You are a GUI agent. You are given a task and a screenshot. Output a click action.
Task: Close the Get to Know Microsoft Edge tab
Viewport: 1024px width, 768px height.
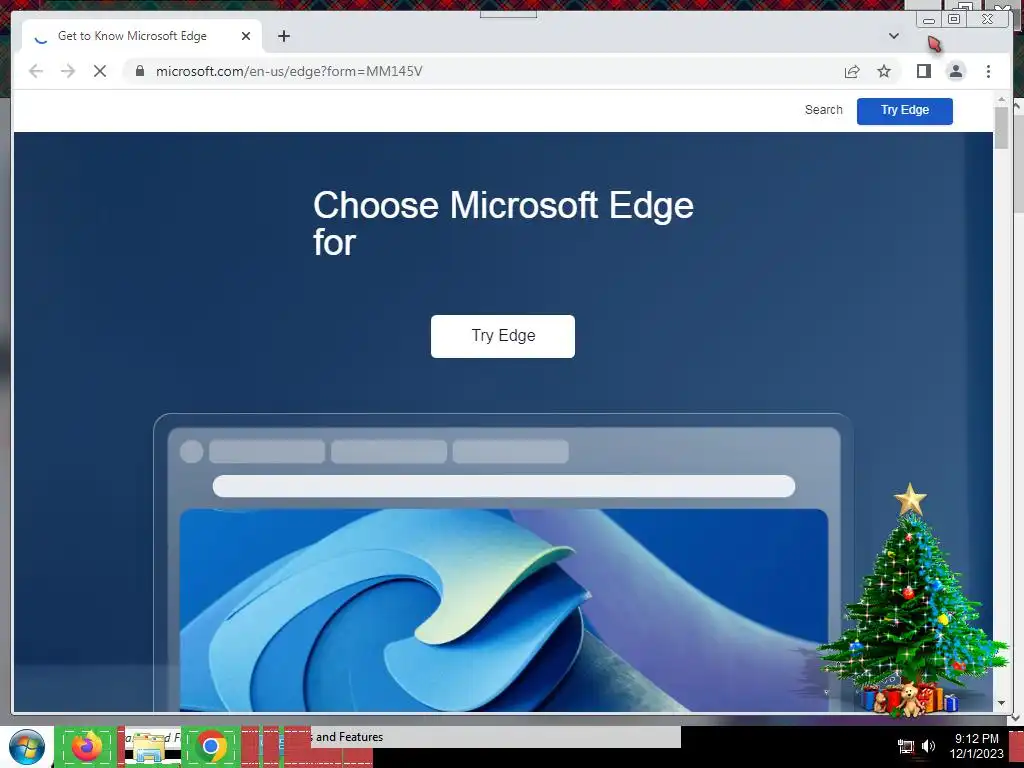[246, 36]
